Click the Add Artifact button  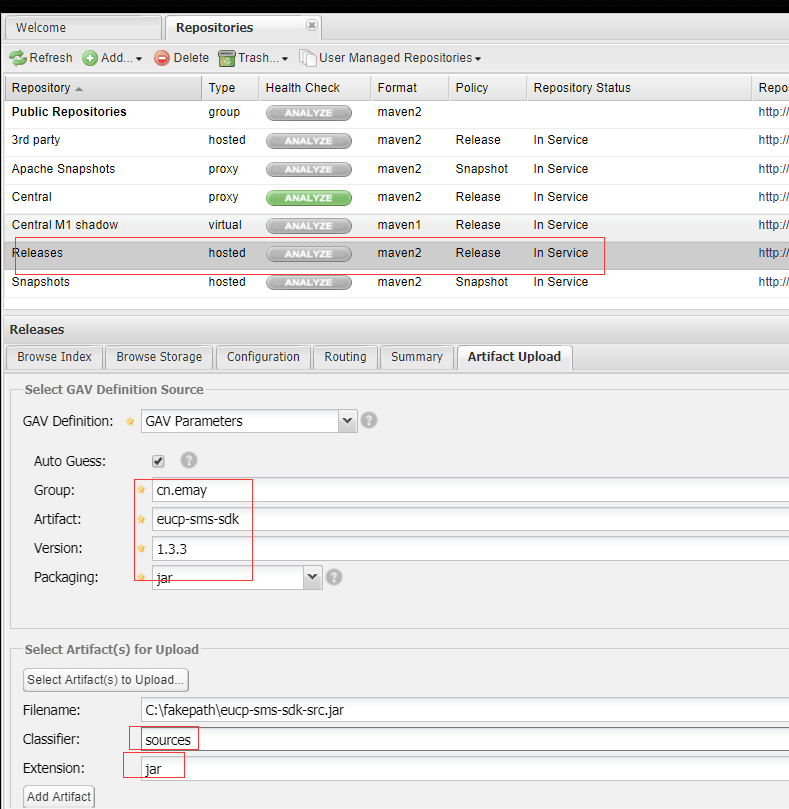click(x=59, y=797)
